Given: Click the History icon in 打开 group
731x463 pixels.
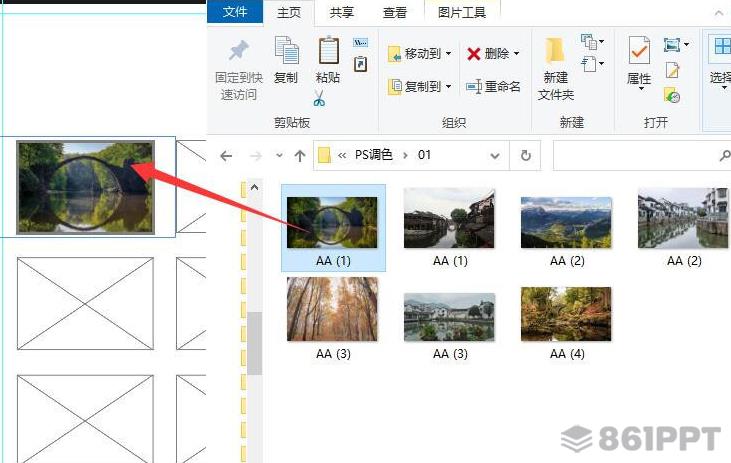Looking at the screenshot, I should [672, 96].
